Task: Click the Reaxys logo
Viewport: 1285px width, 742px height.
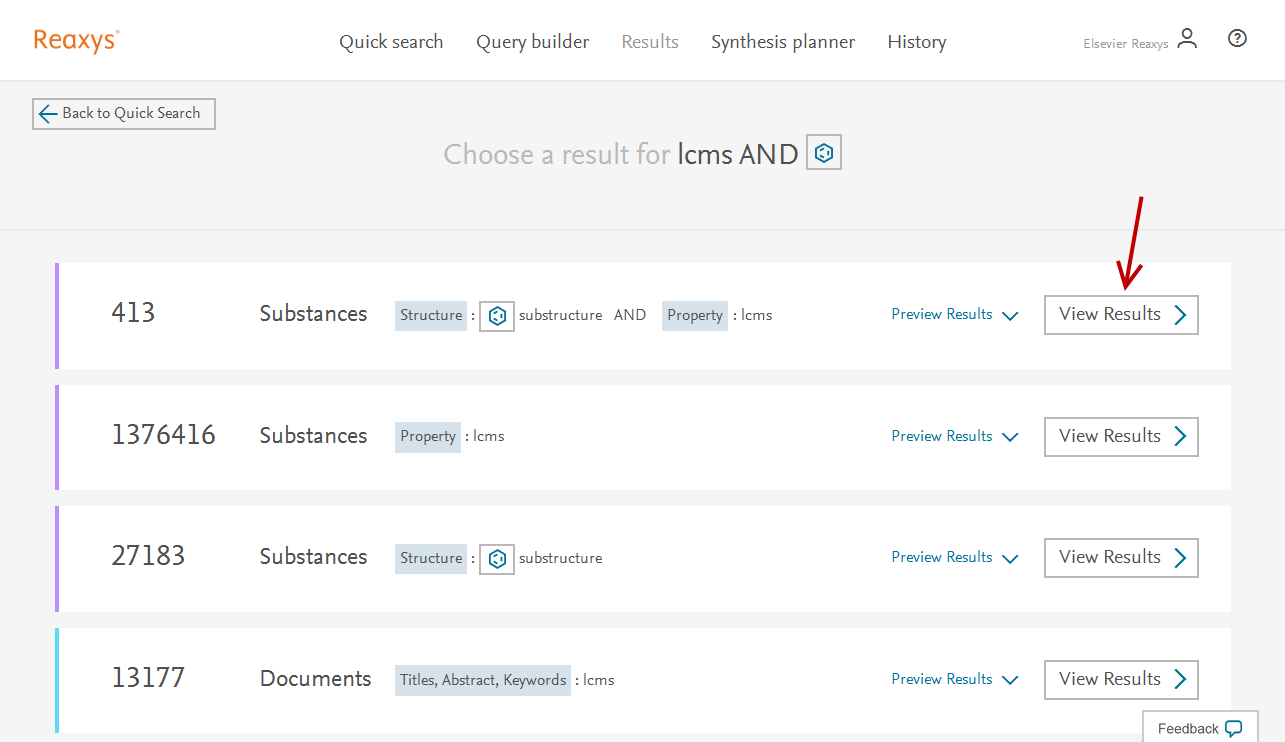Action: tap(76, 40)
